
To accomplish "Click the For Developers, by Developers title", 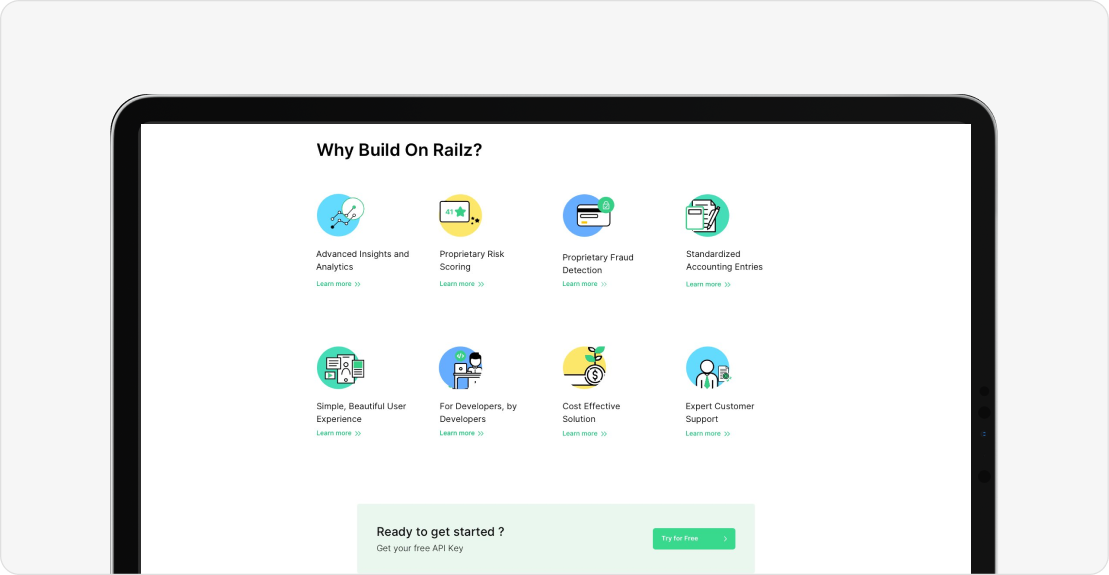I will click(478, 412).
